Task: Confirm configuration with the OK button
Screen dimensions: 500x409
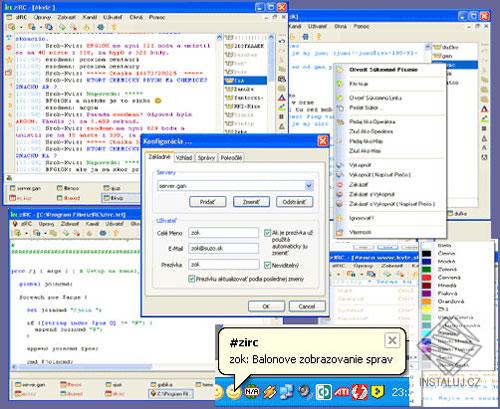Action: (266, 306)
